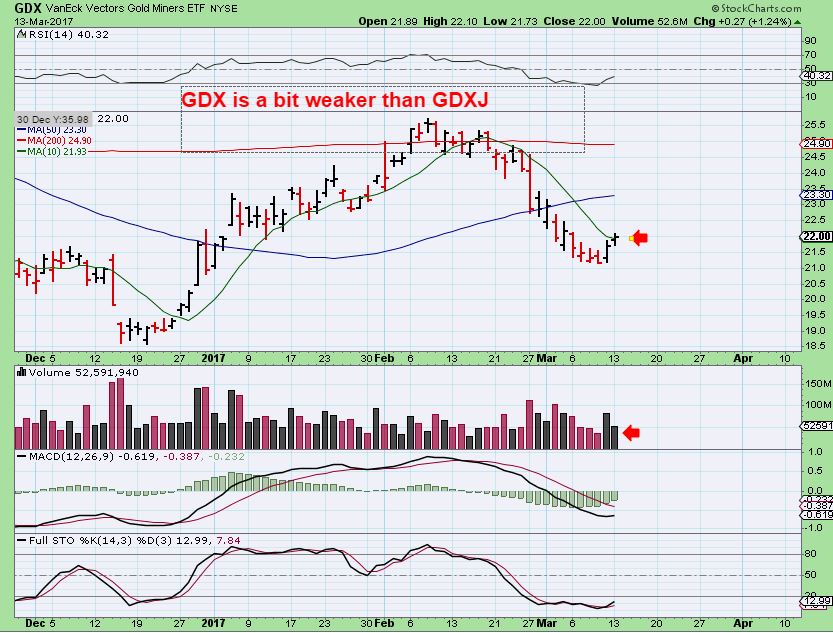Click the 90 level on the RSI axis
The height and width of the screenshot is (633, 833).
(811, 41)
